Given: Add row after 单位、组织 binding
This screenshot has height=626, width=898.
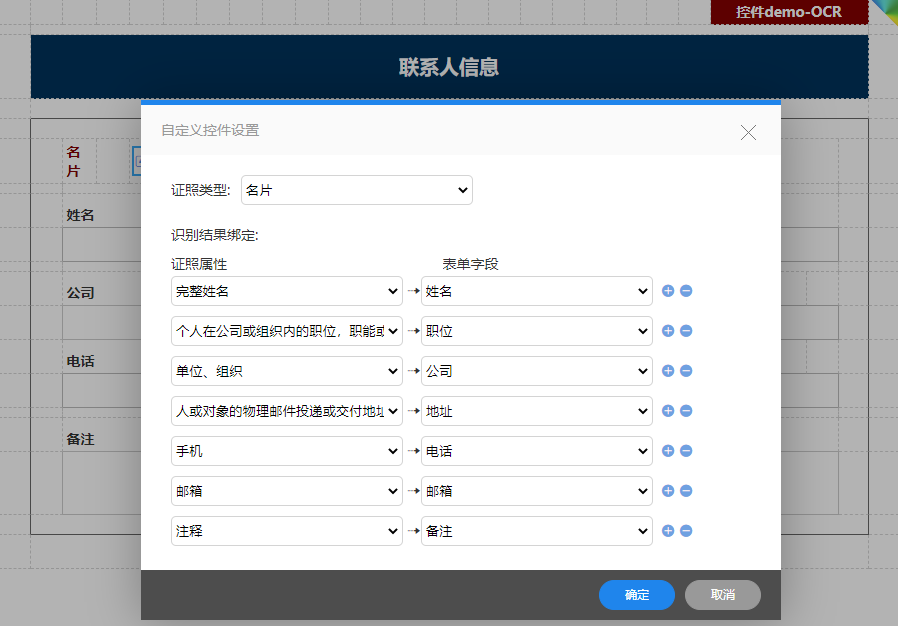Looking at the screenshot, I should [x=668, y=371].
